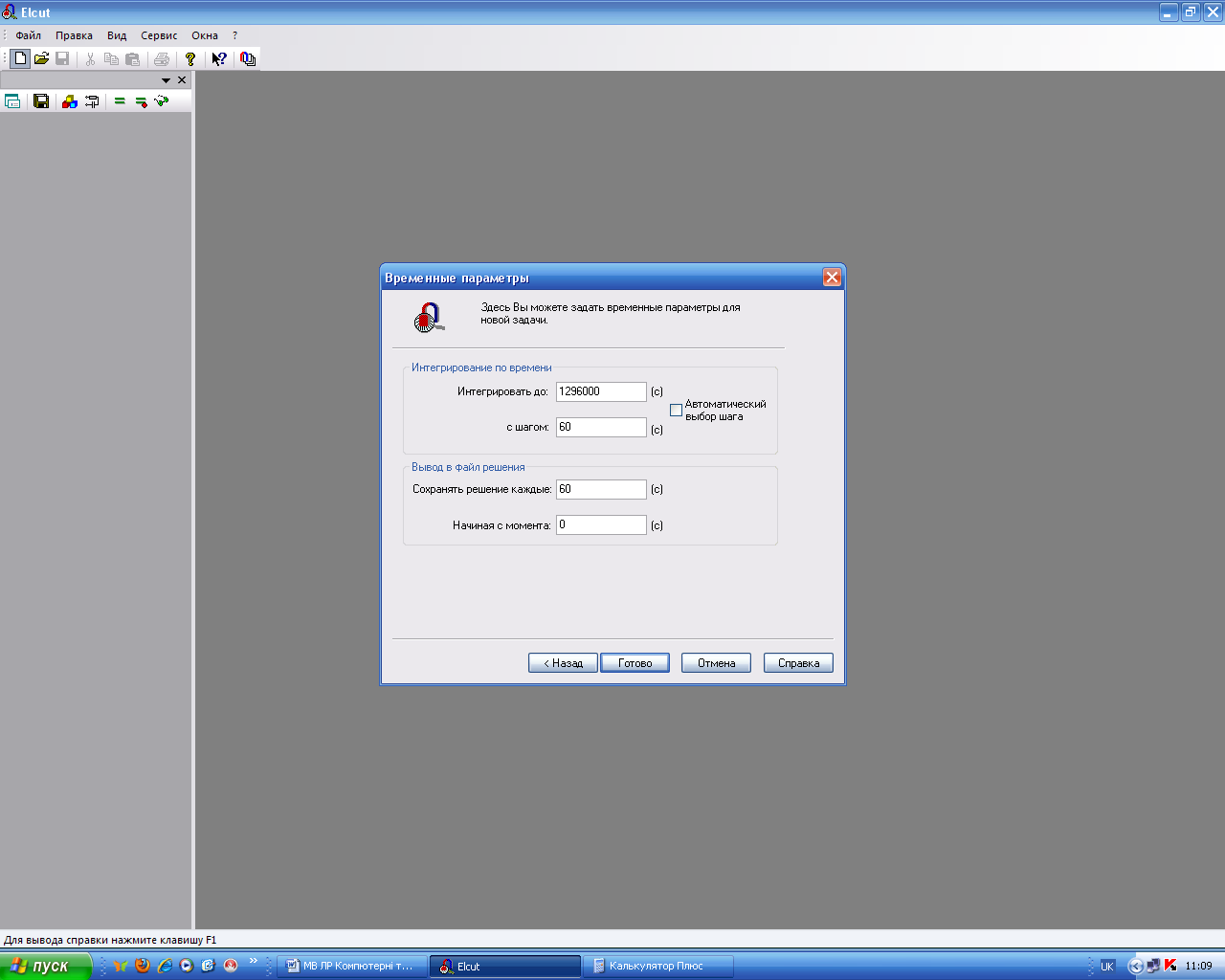Go back with the Назад button
The height and width of the screenshot is (980, 1225).
coord(563,663)
